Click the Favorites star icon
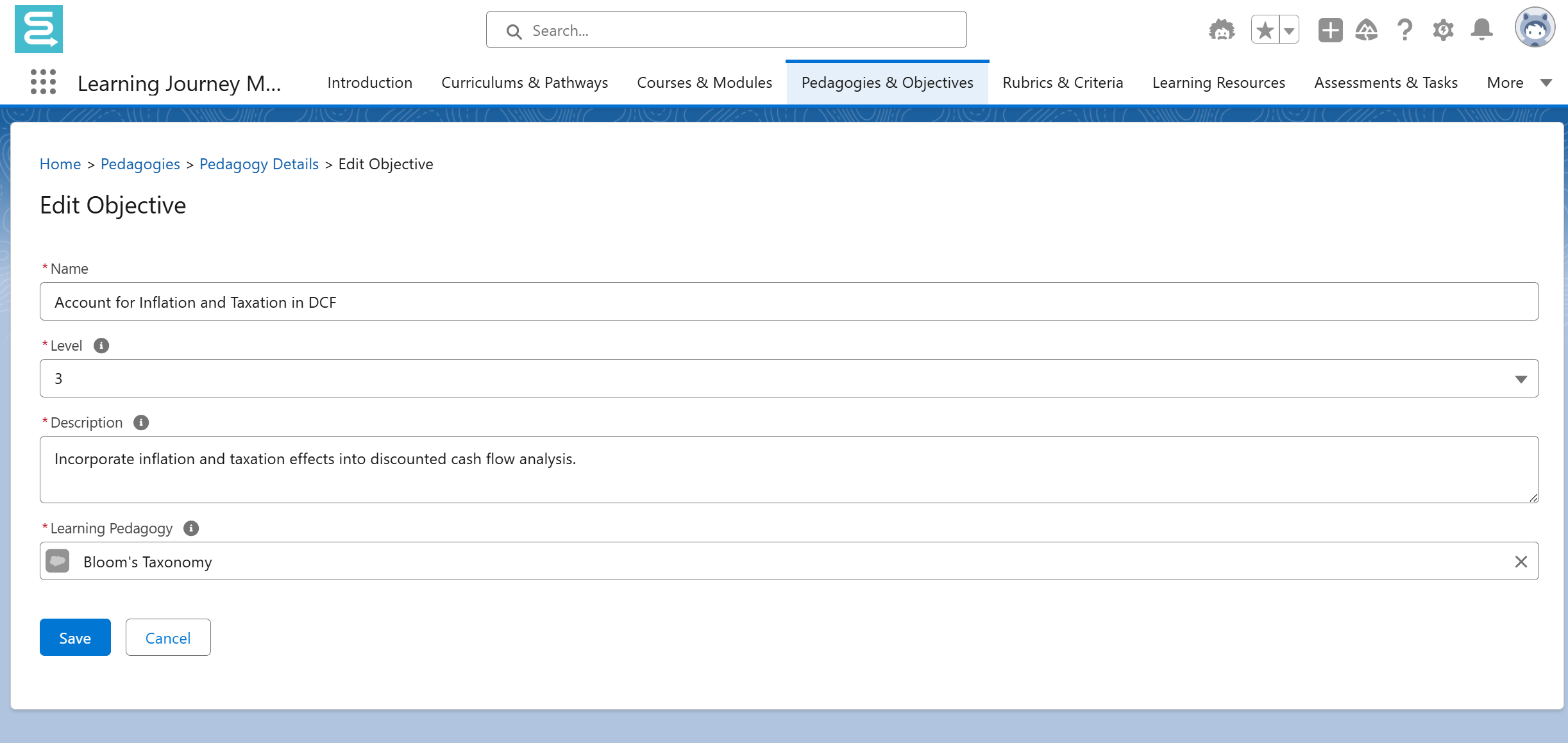Screen dimensions: 1568x743 (1265, 30)
